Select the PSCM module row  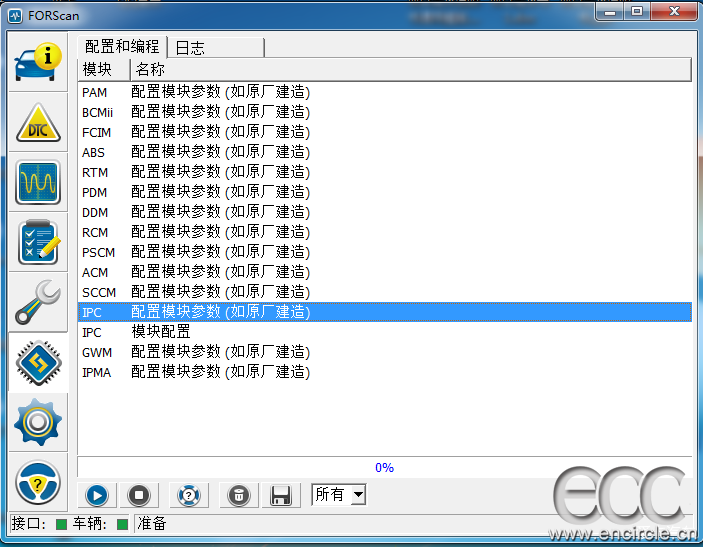(385, 252)
